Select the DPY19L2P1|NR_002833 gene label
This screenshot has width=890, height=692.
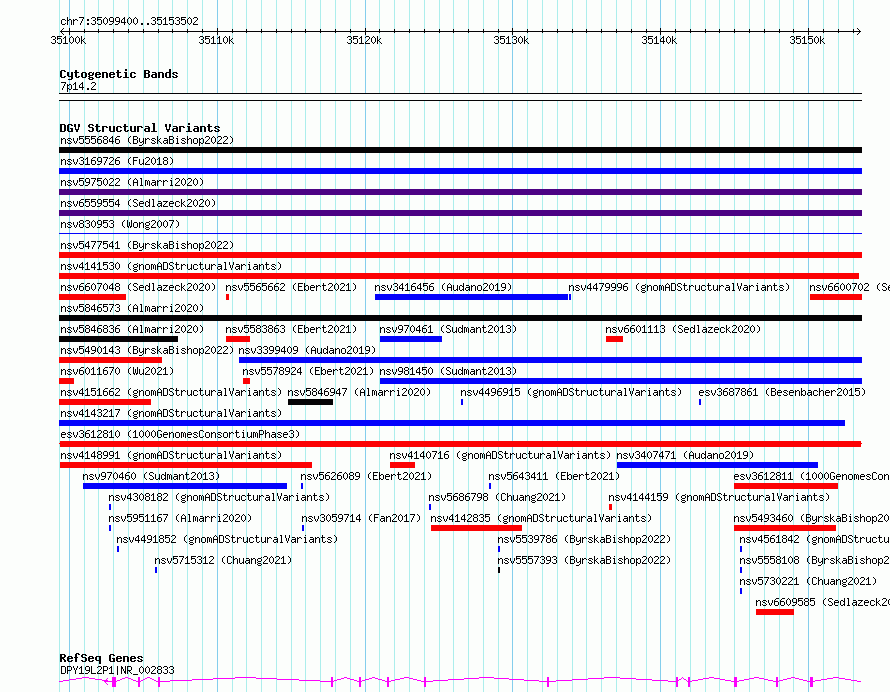tap(117, 670)
